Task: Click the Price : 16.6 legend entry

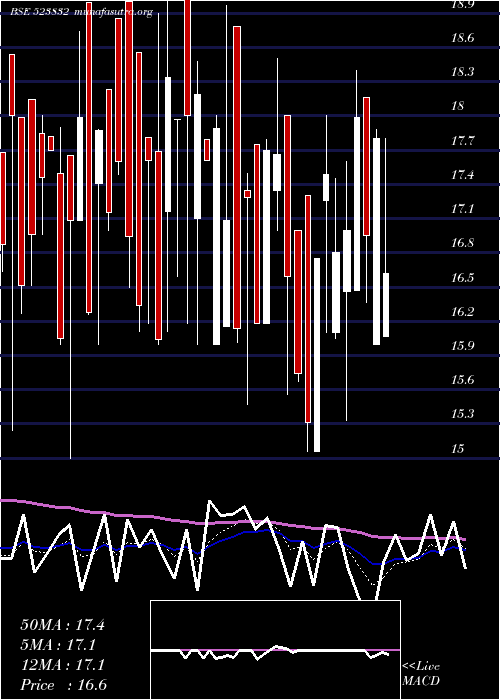Action: [63, 685]
